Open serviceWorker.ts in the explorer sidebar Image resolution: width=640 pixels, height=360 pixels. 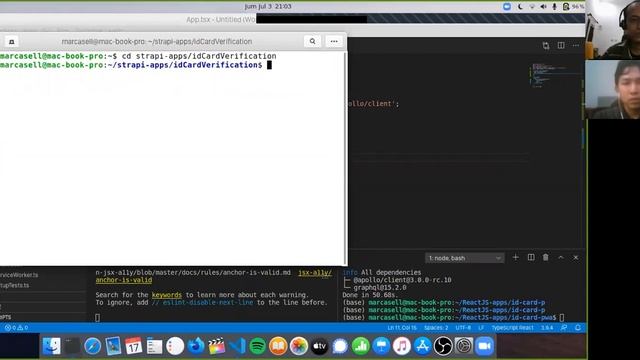pos(19,275)
